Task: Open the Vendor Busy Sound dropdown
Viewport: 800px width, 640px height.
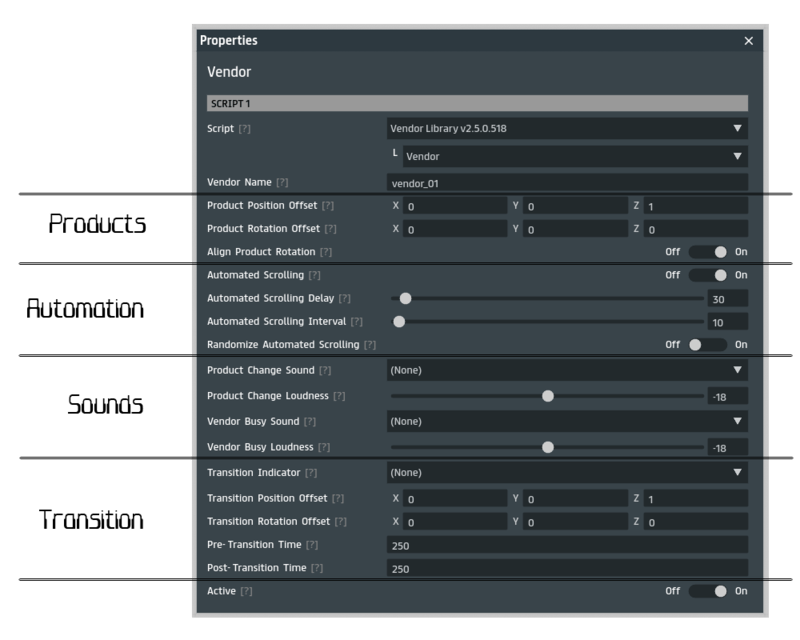Action: coord(567,421)
